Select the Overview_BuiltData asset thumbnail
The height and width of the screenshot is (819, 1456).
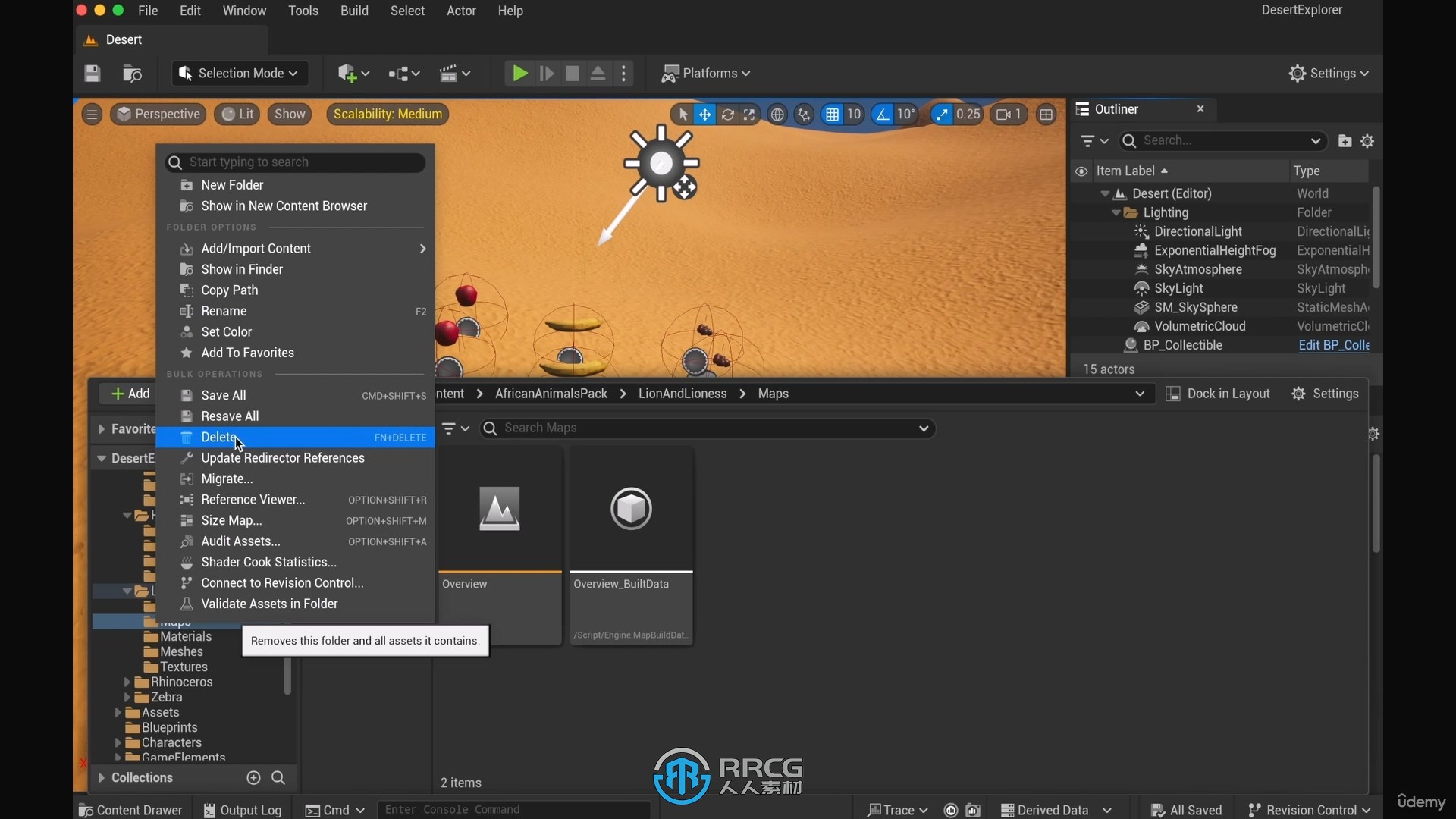point(631,508)
